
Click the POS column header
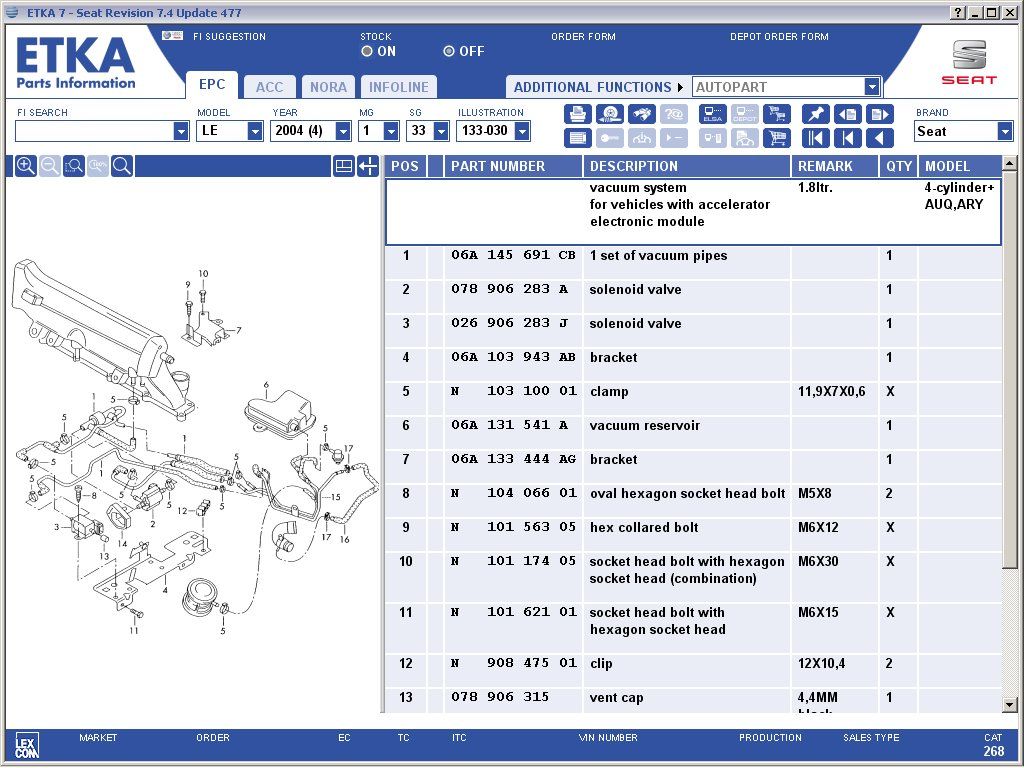405,166
